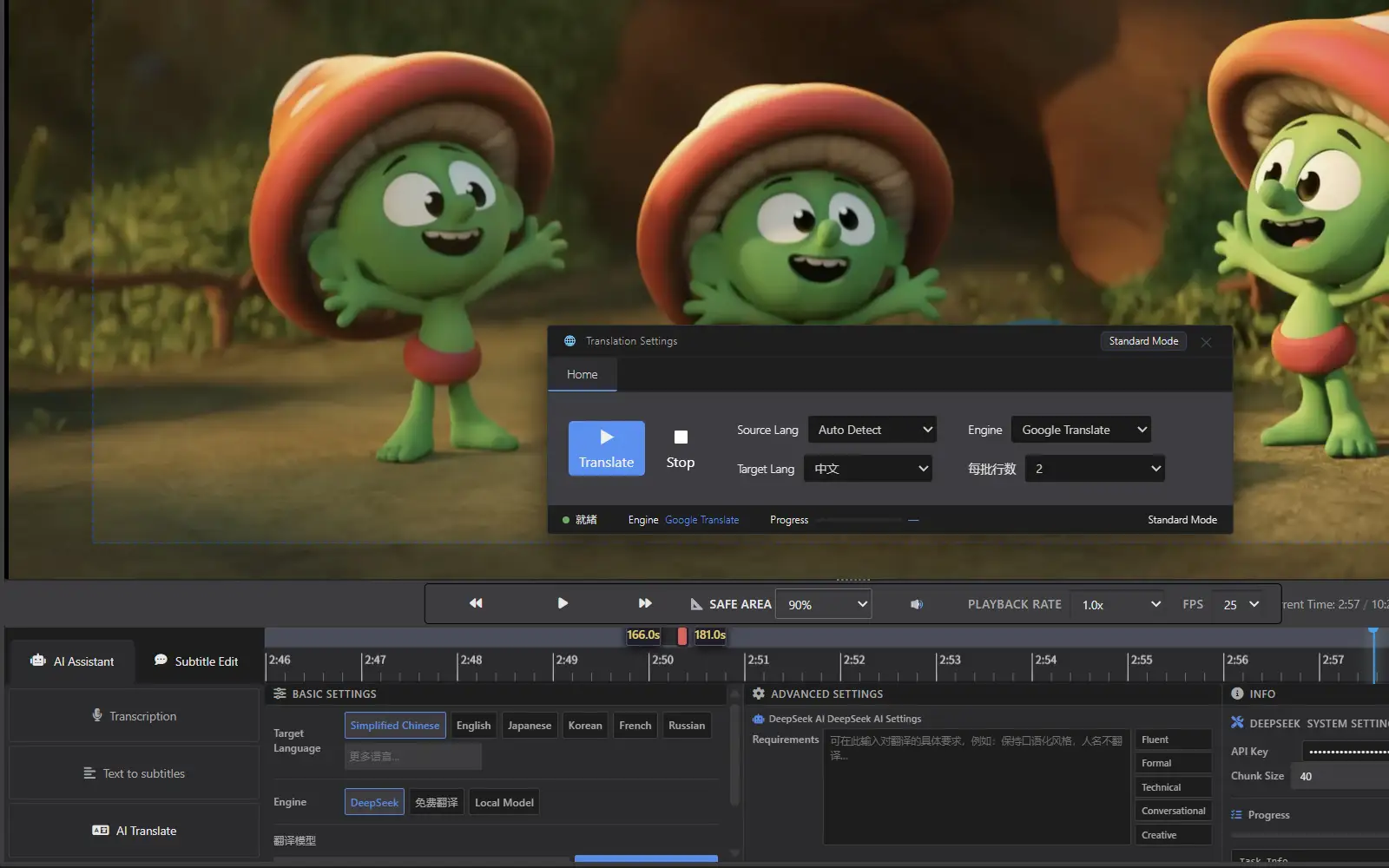
Task: Open Transcription with the microphone icon
Action: pyautogui.click(x=135, y=716)
